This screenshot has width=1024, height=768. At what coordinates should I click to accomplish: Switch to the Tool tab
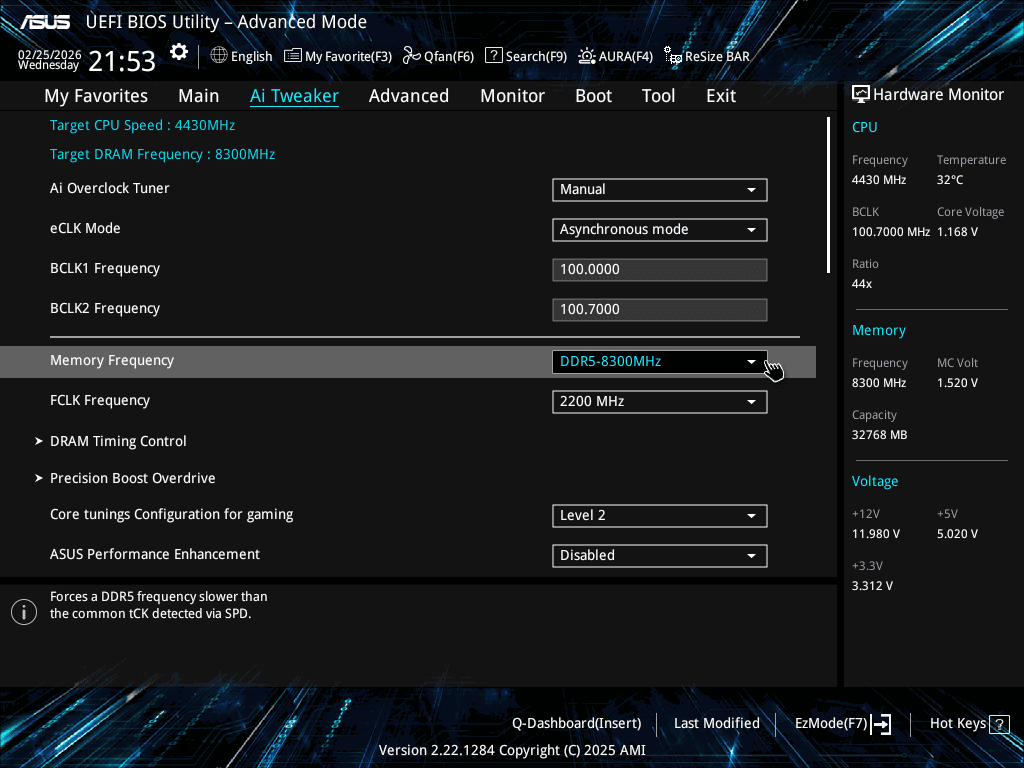tap(658, 96)
